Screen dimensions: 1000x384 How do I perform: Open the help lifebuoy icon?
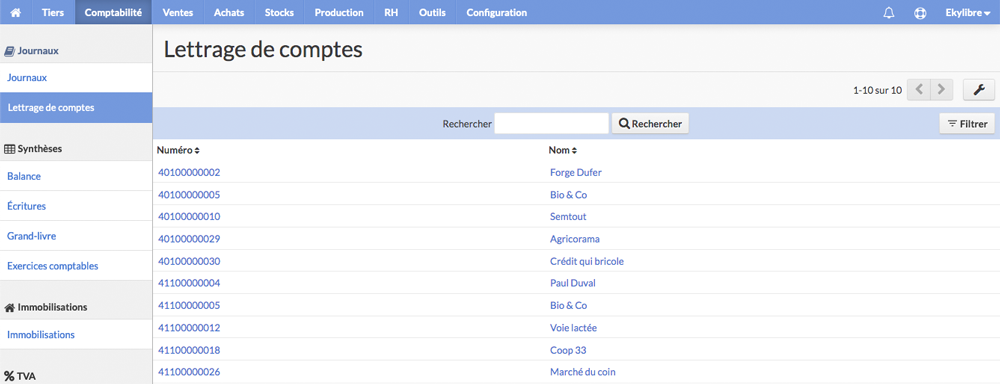tap(920, 13)
